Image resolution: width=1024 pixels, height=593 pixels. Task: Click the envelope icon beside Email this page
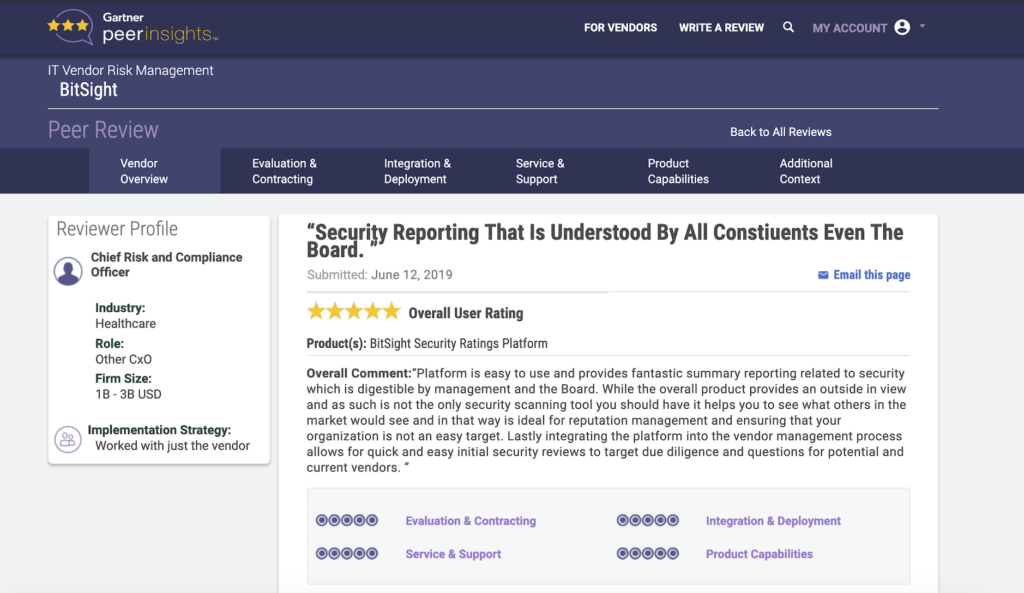click(823, 275)
